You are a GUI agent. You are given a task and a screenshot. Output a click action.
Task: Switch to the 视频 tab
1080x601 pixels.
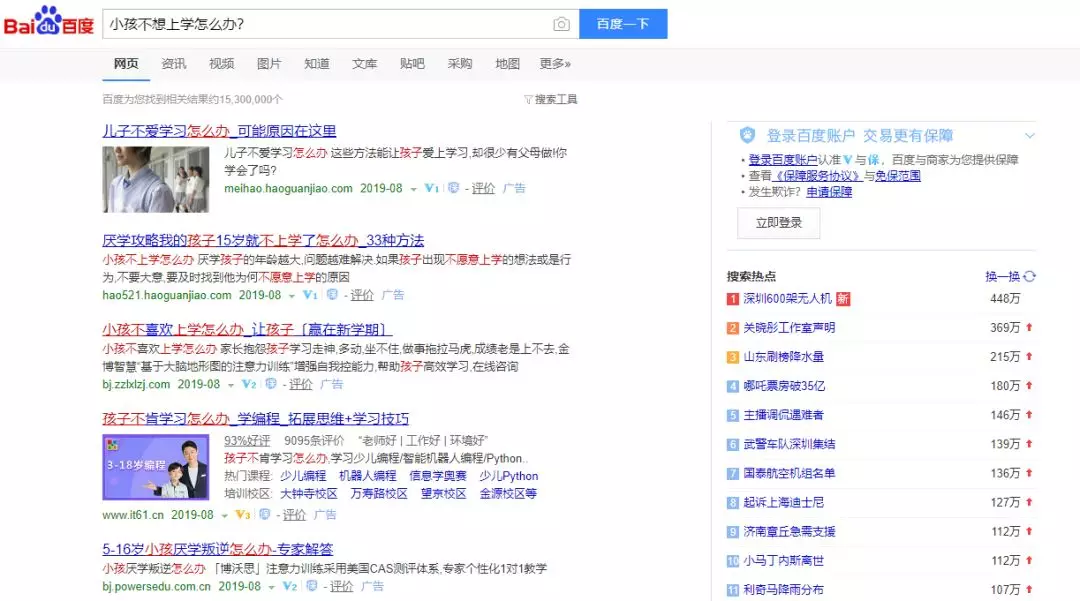221,63
